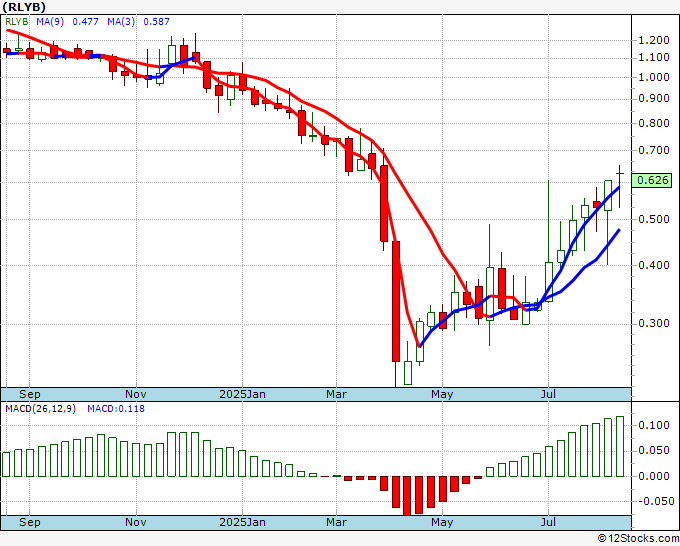680x546 pixels.
Task: Click the 1.000 price axis label
Action: pyautogui.click(x=654, y=78)
